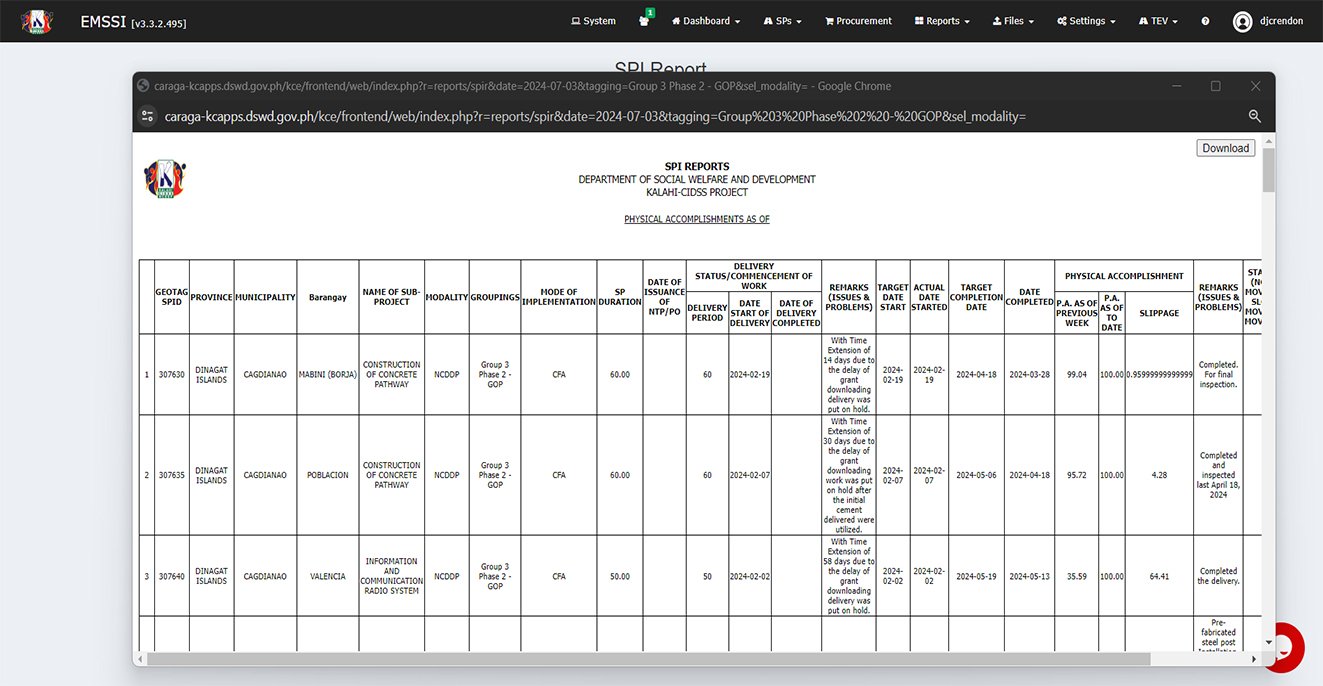The height and width of the screenshot is (686, 1323).
Task: Open site information icon in address bar
Action: (x=147, y=116)
